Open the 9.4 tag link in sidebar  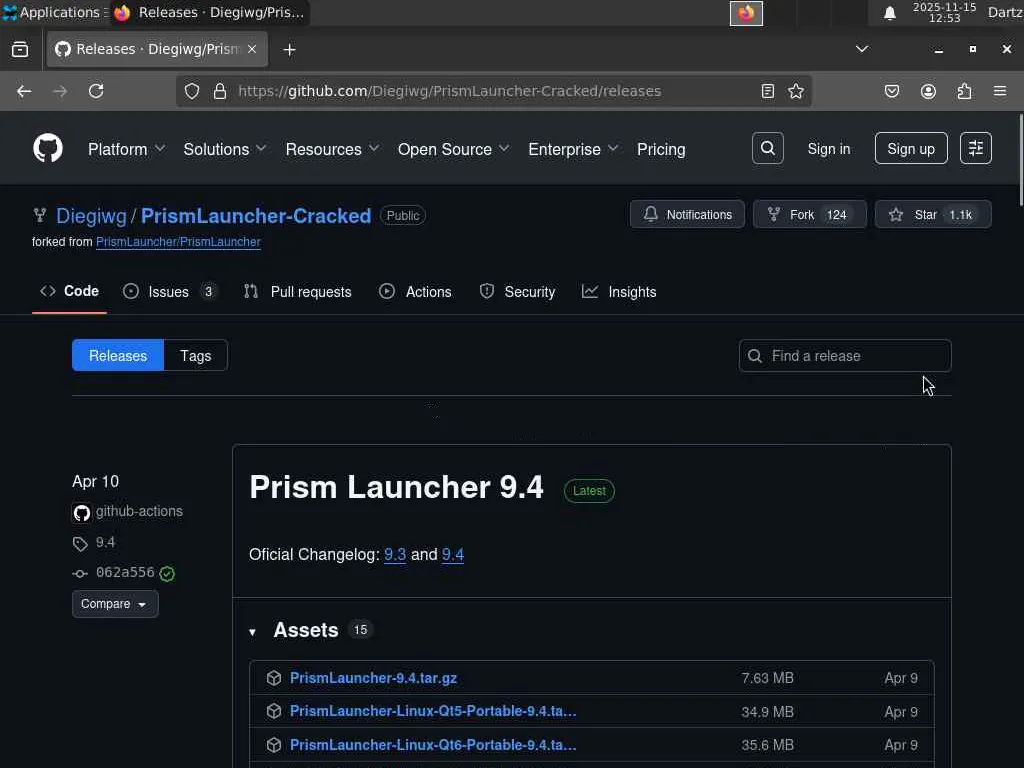pyautogui.click(x=105, y=543)
